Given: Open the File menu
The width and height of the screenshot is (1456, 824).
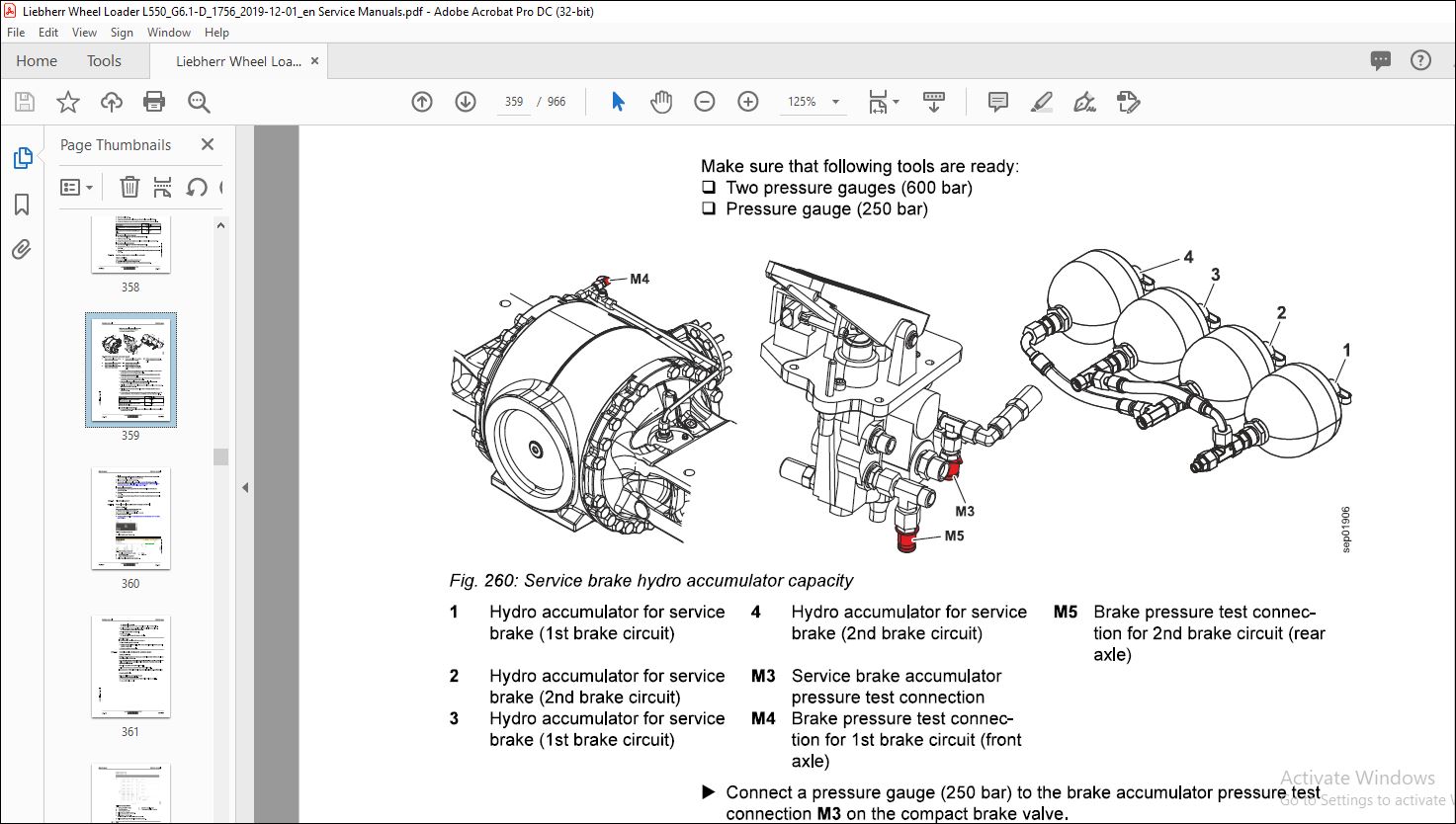Looking at the screenshot, I should [16, 33].
